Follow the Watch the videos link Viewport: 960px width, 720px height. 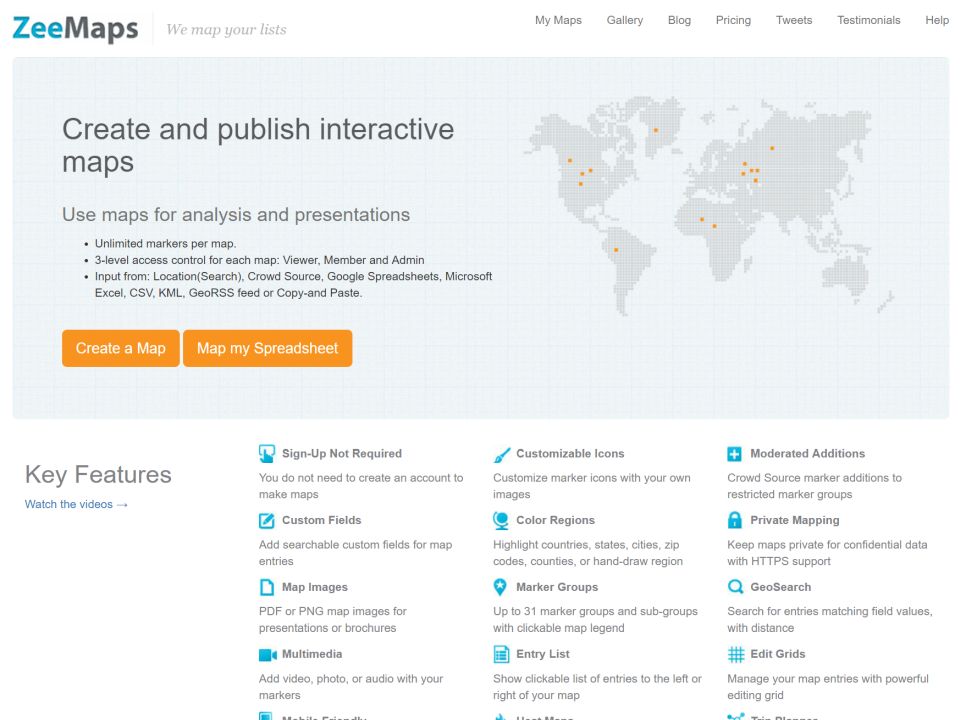[x=76, y=504]
